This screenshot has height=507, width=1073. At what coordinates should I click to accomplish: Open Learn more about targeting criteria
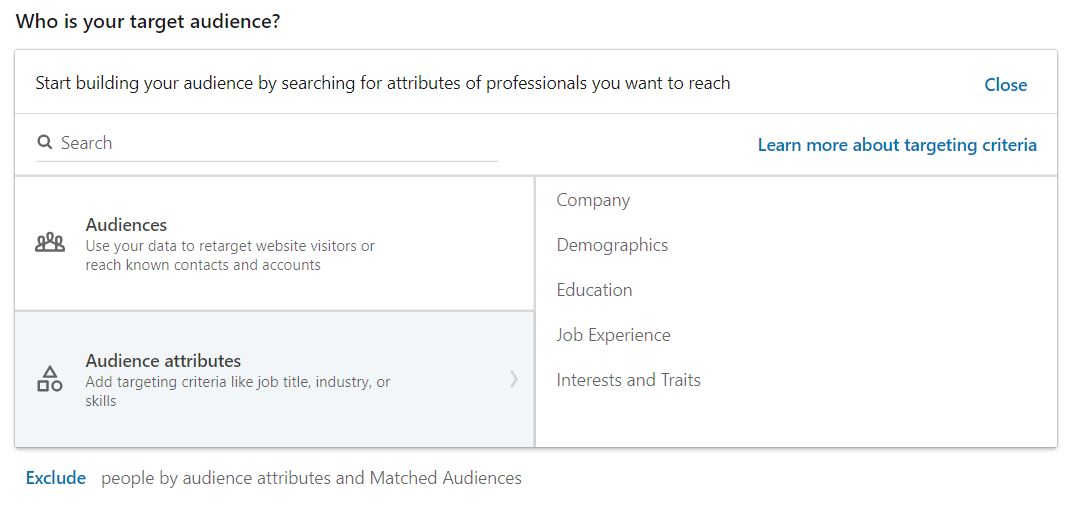click(x=897, y=145)
